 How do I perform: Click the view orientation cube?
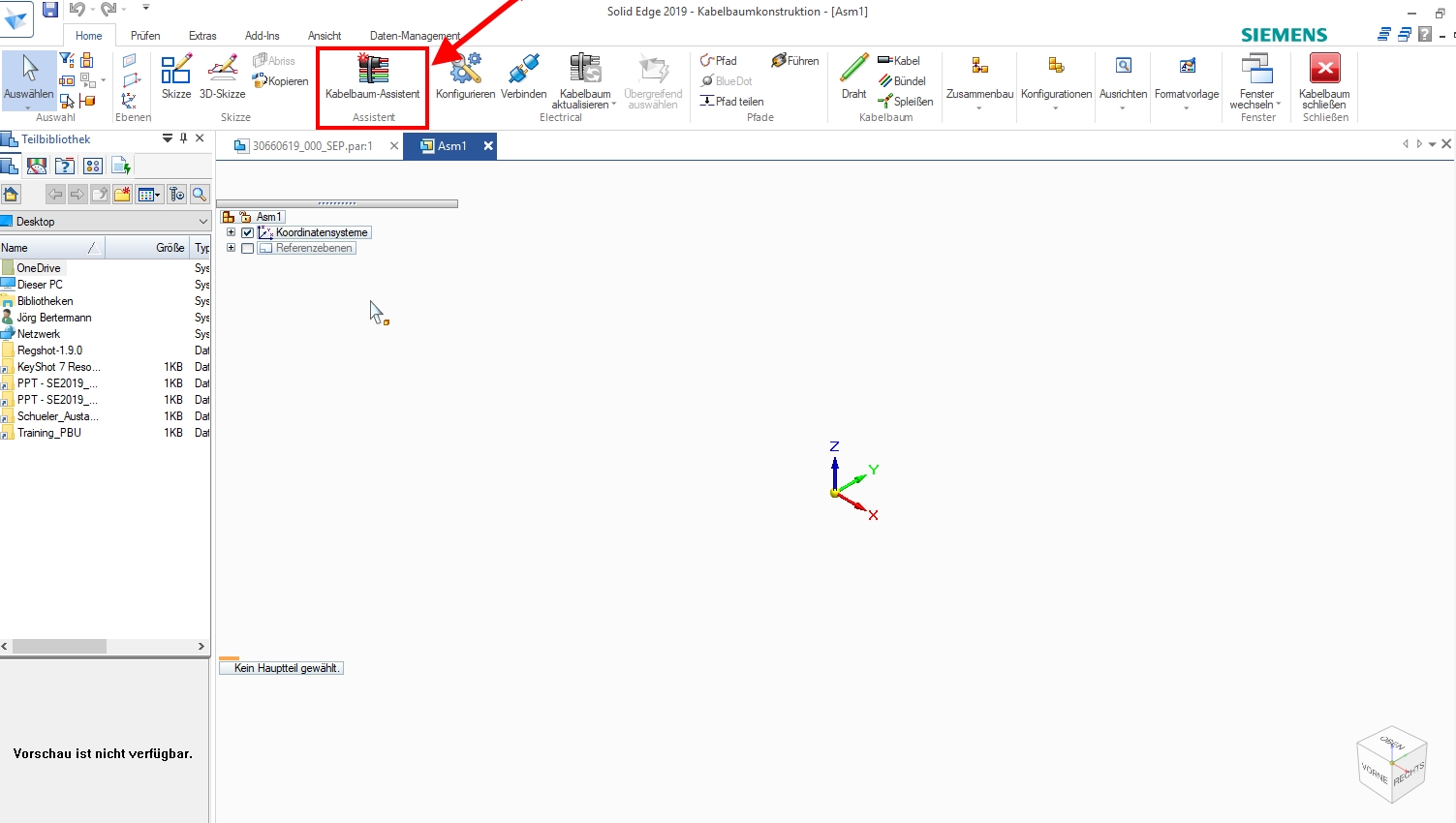pyautogui.click(x=1392, y=764)
